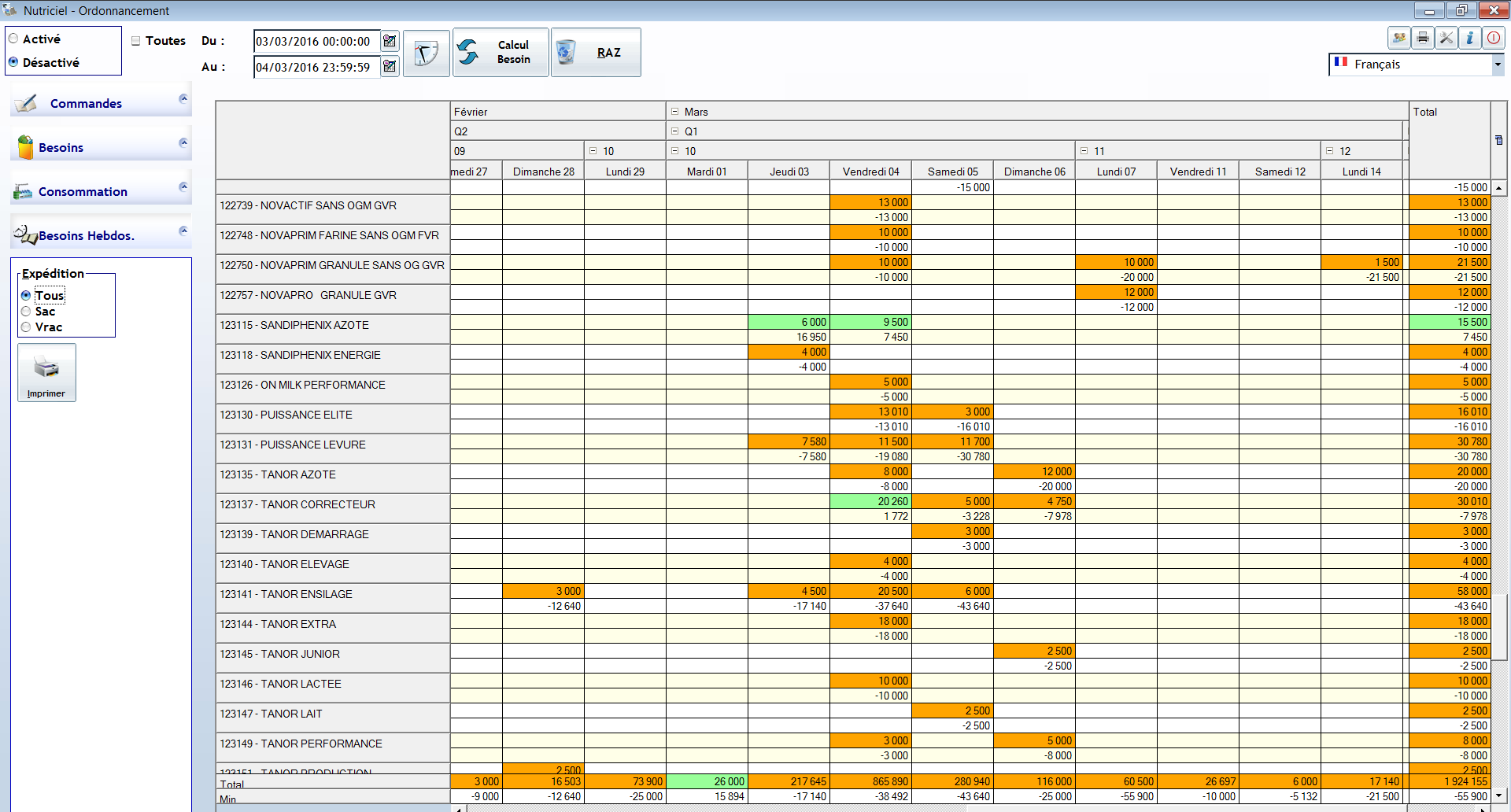
Task: Click total cell 865 890 under Vendredi 04
Action: [870, 781]
